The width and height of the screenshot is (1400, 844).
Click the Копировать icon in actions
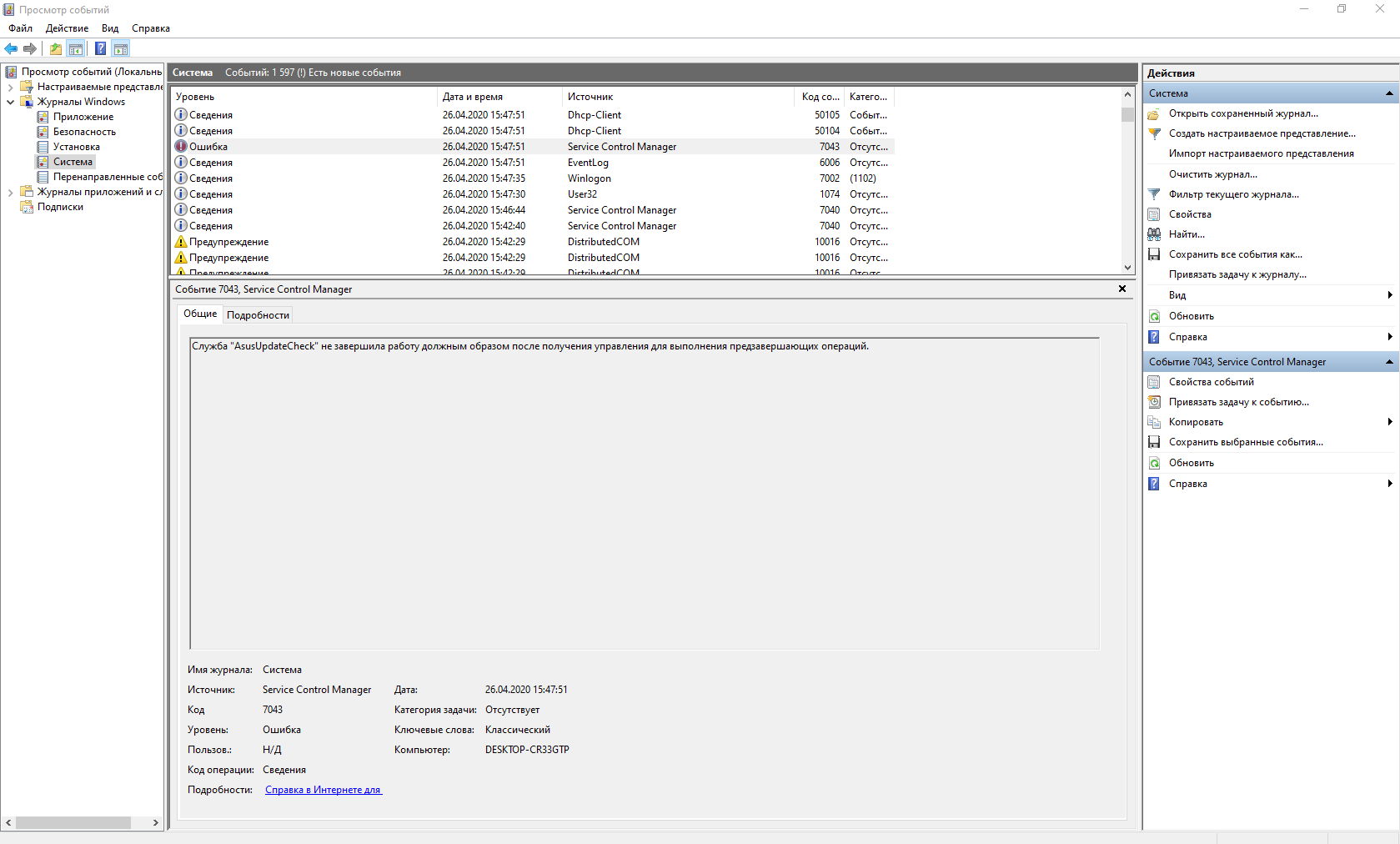[x=1154, y=422]
